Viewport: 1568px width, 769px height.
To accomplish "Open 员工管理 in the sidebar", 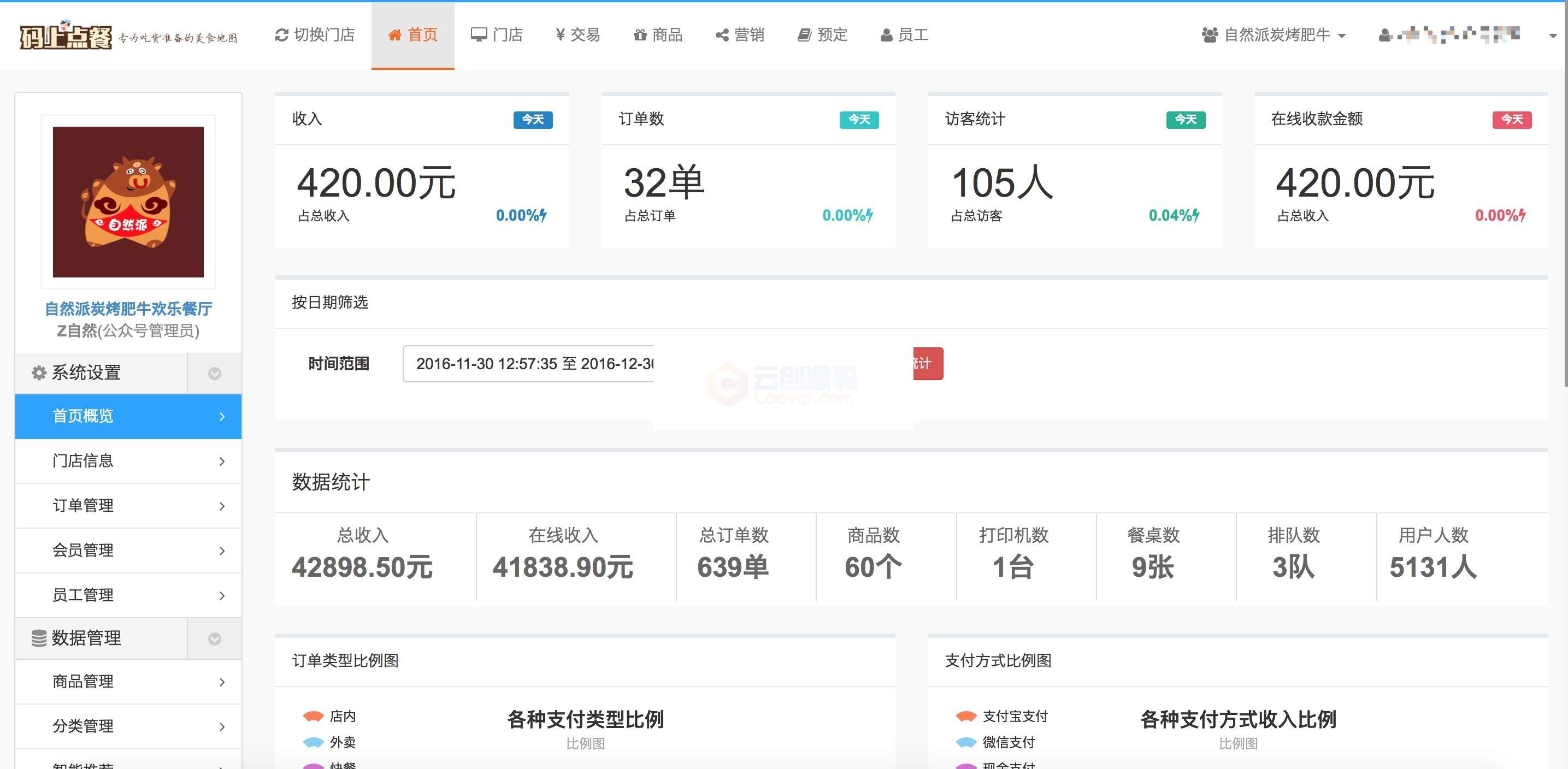I will (128, 595).
